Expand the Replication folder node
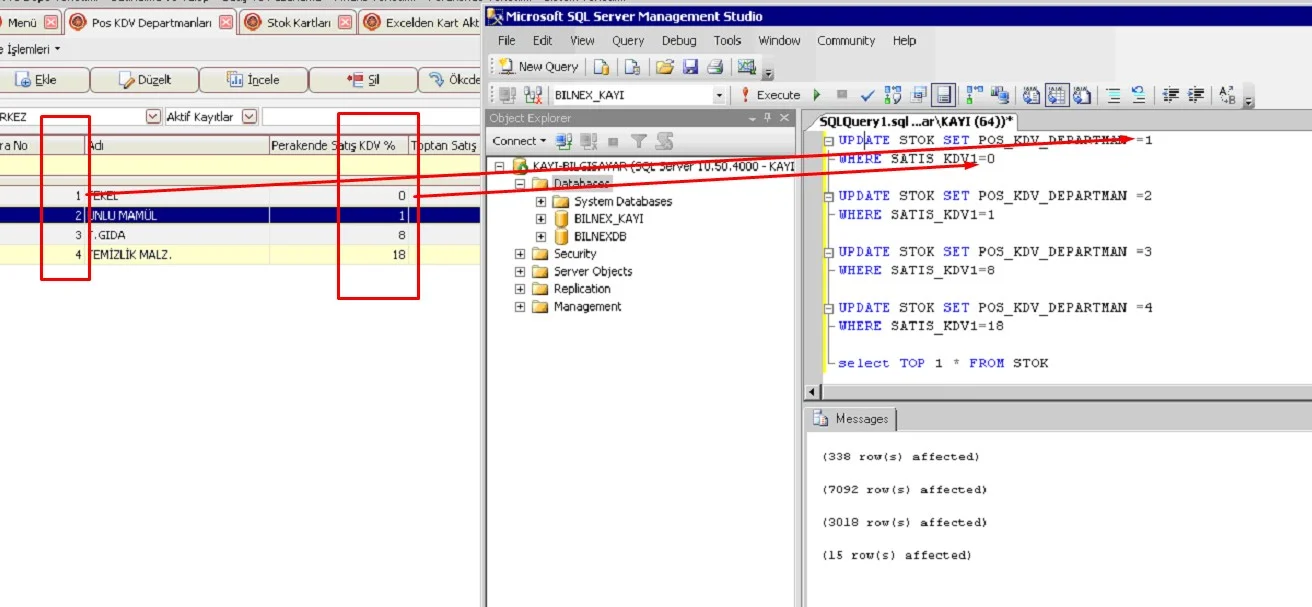The height and width of the screenshot is (607, 1312). 520,289
